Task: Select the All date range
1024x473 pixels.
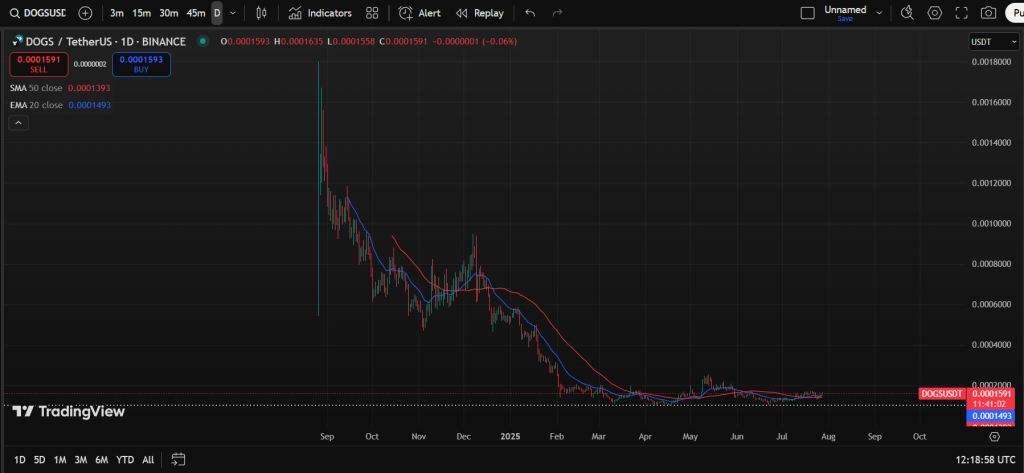Action: point(148,460)
